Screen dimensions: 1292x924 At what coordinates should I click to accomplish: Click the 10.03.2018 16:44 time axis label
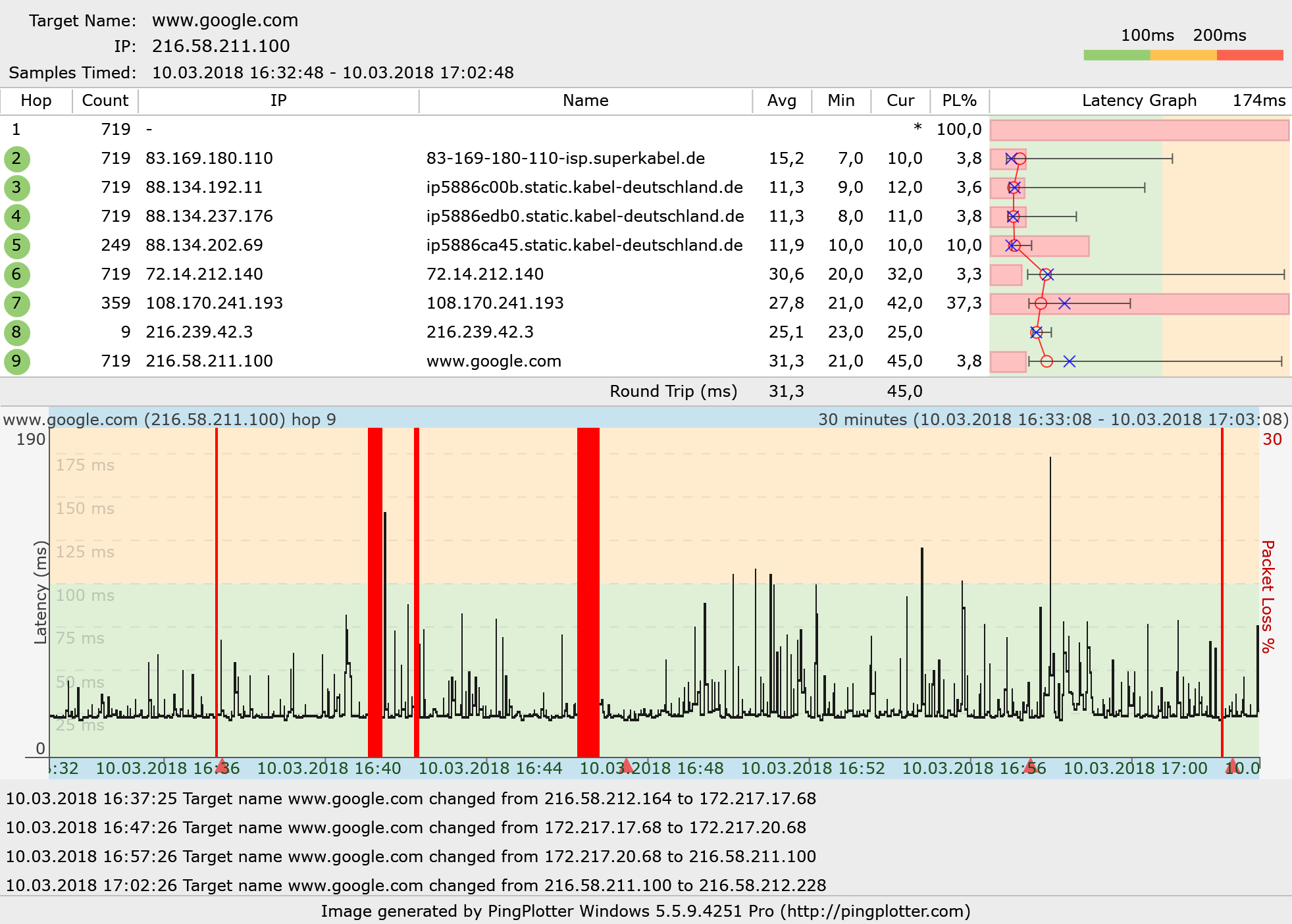[490, 768]
